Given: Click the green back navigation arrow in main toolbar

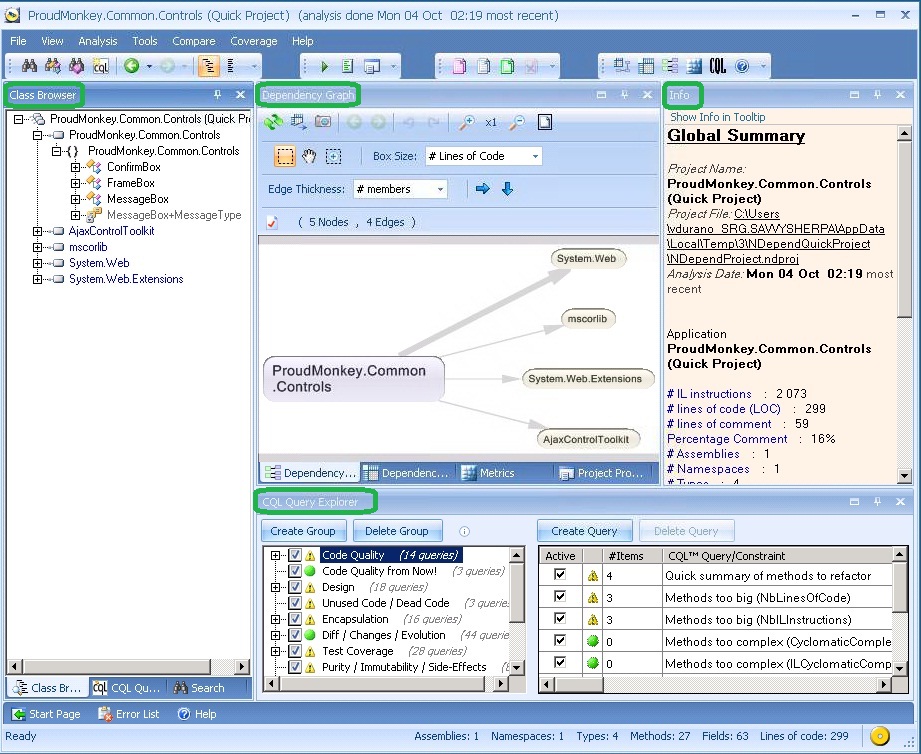Looking at the screenshot, I should 132,66.
